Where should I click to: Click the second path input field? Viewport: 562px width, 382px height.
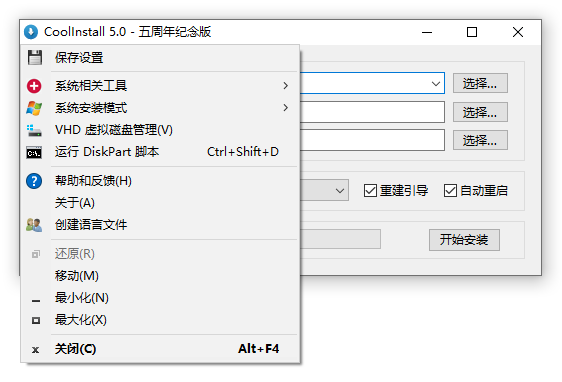tap(372, 112)
